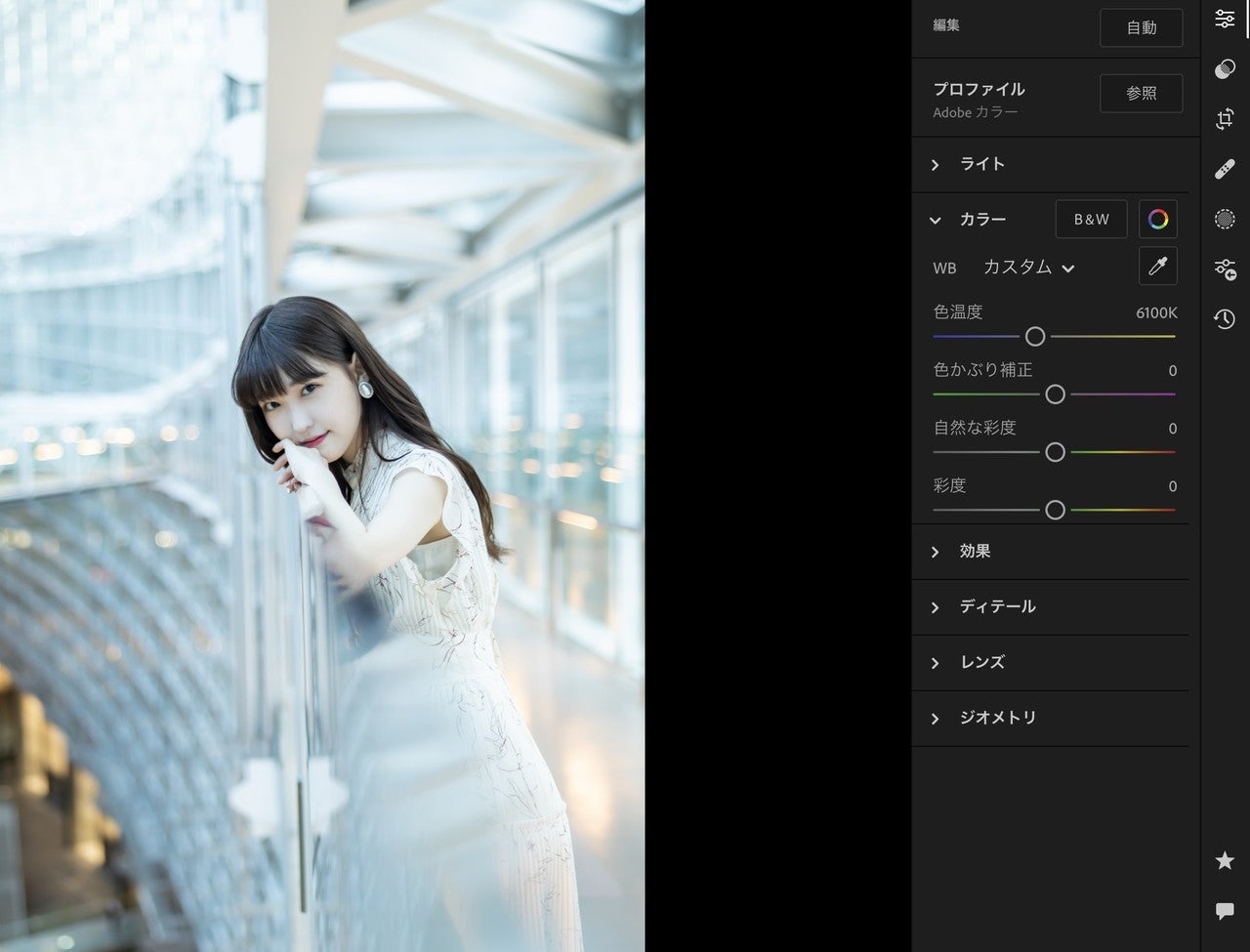Click the 自動 auto edit button
Image resolution: width=1250 pixels, height=952 pixels.
(x=1142, y=27)
